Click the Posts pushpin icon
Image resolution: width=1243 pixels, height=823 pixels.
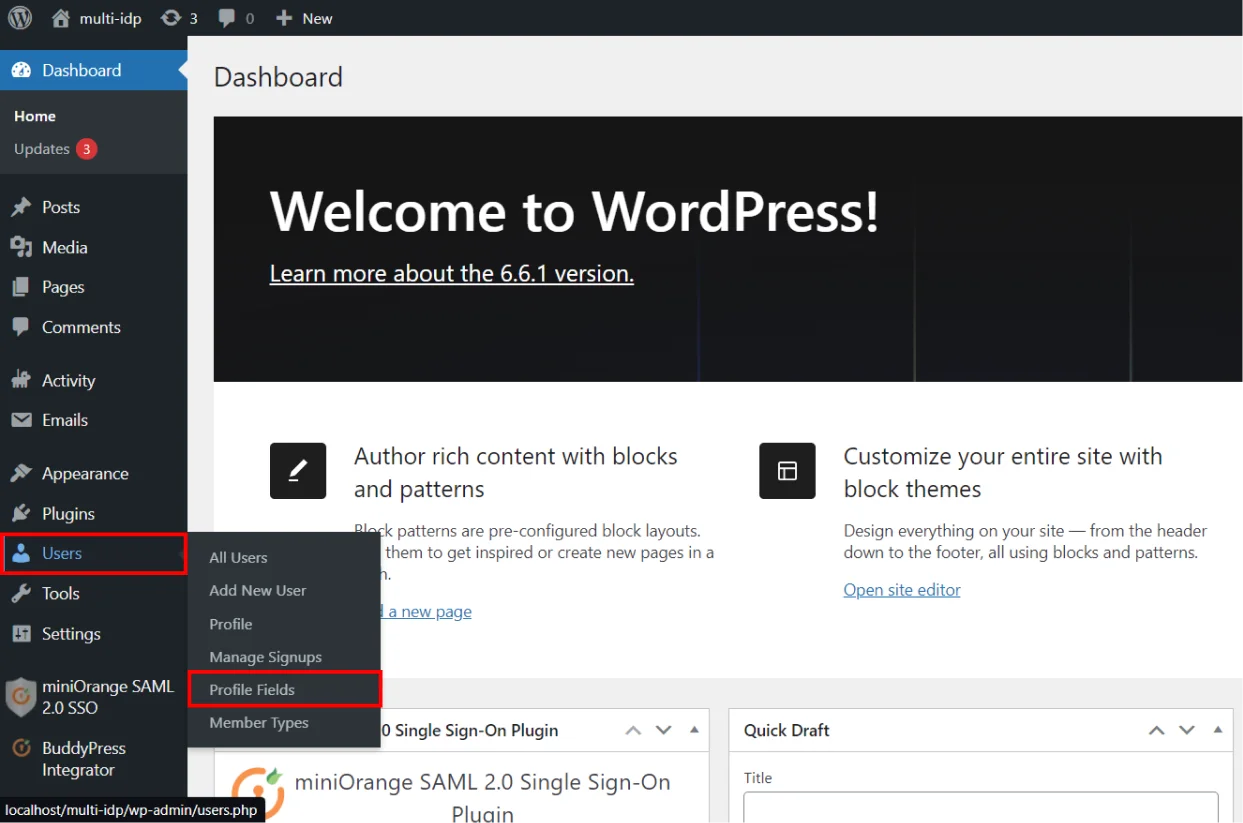point(21,207)
